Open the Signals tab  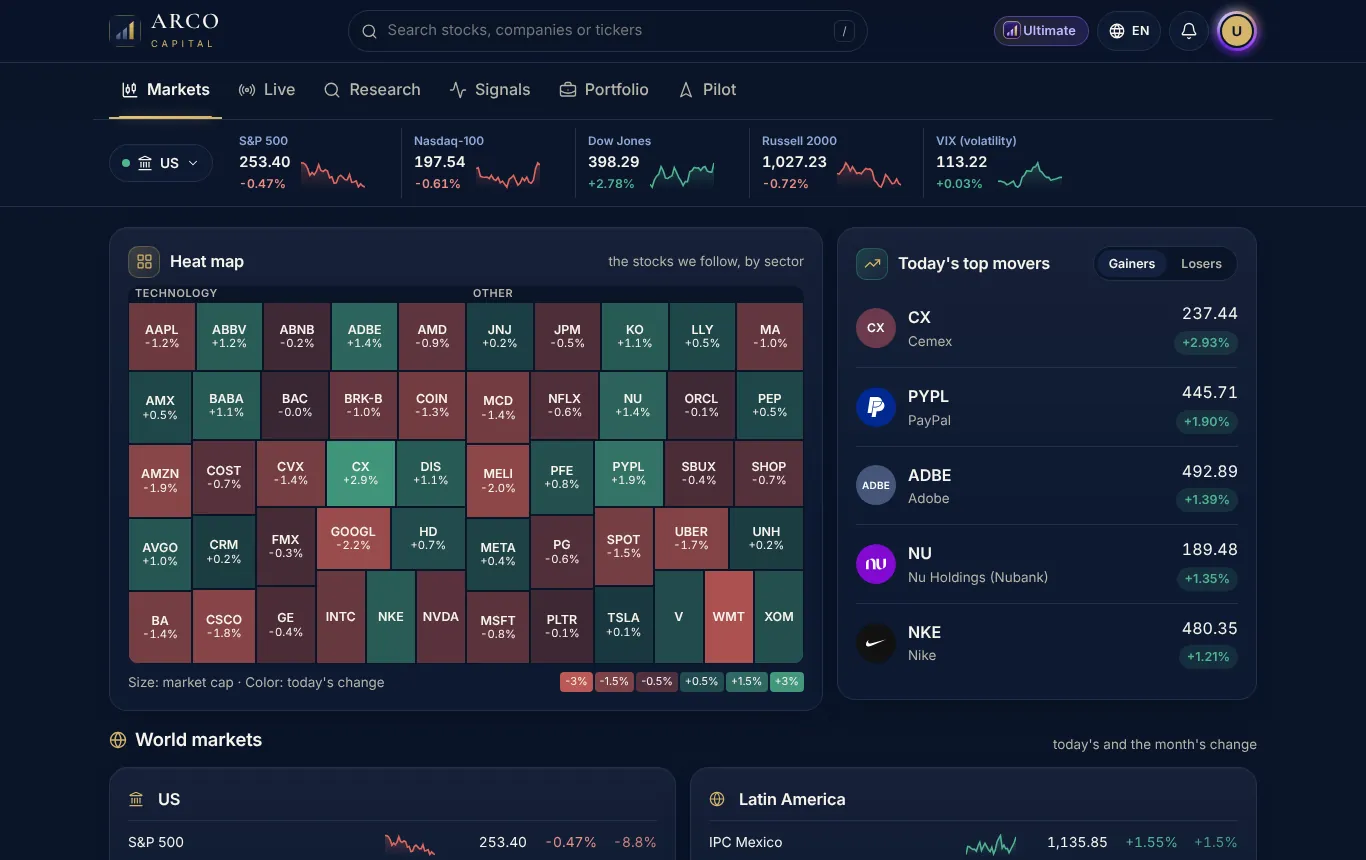point(490,90)
